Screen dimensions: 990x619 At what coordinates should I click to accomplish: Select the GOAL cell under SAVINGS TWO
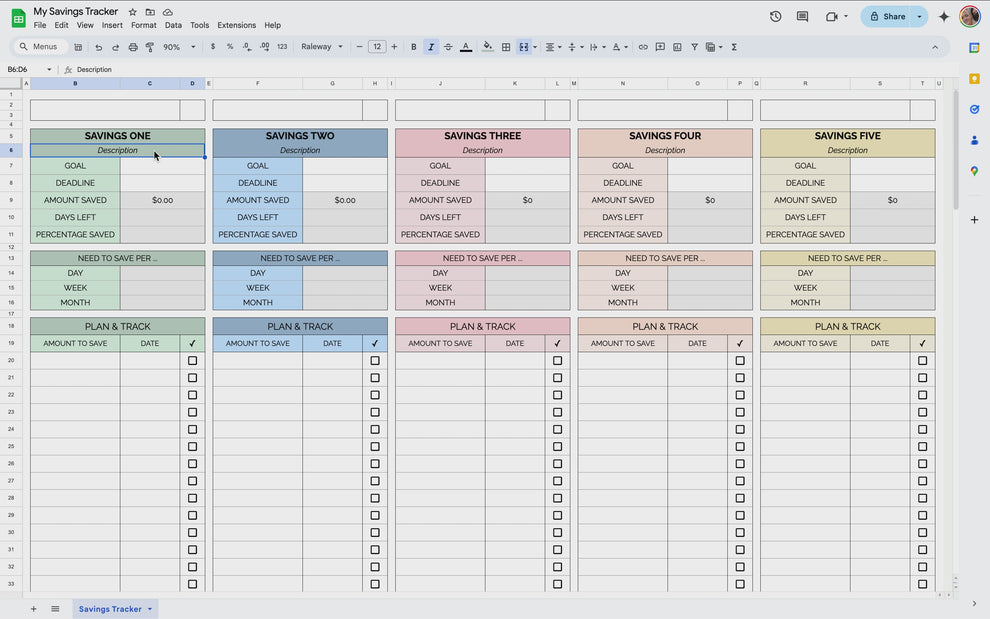[x=257, y=165]
